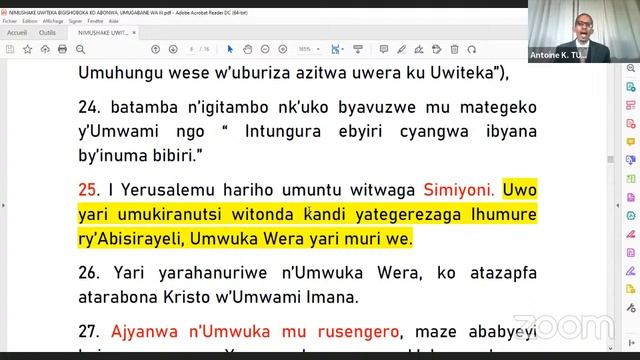Viewport: 640px width, 360px height.
Task: Open Combine Files tool in right pane
Action: click(x=631, y=160)
